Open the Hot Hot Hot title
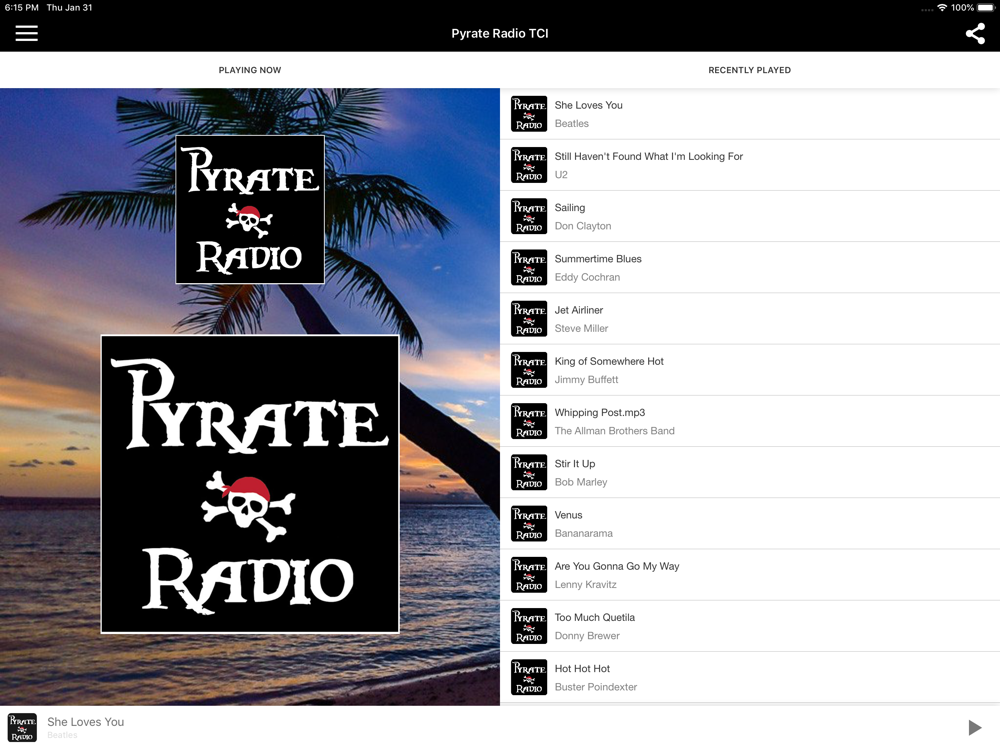This screenshot has width=1000, height=750. 582,669
